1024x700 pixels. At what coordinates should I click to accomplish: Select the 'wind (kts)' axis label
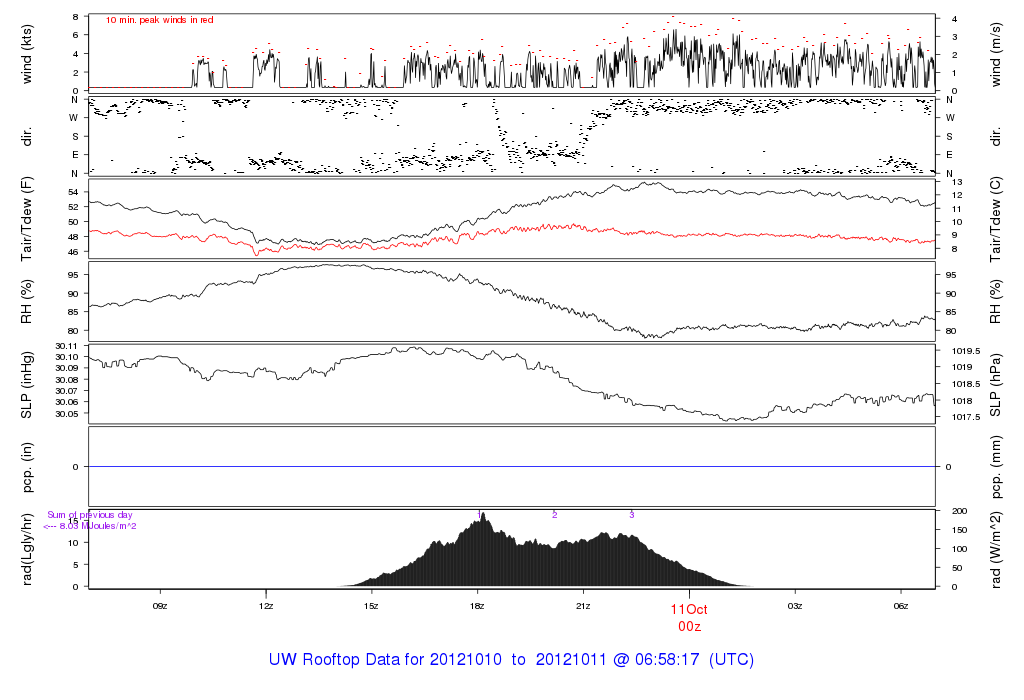(27, 54)
